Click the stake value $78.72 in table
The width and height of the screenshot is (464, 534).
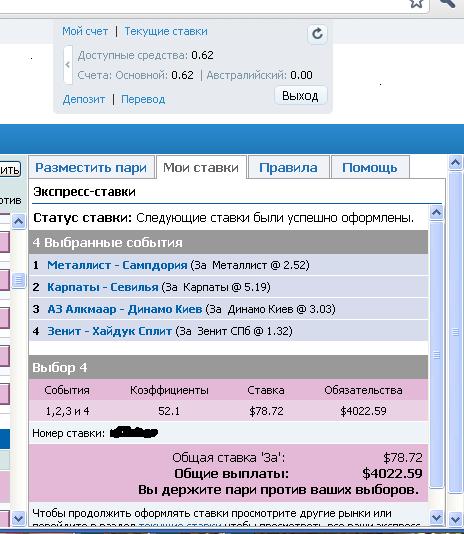[x=266, y=411]
